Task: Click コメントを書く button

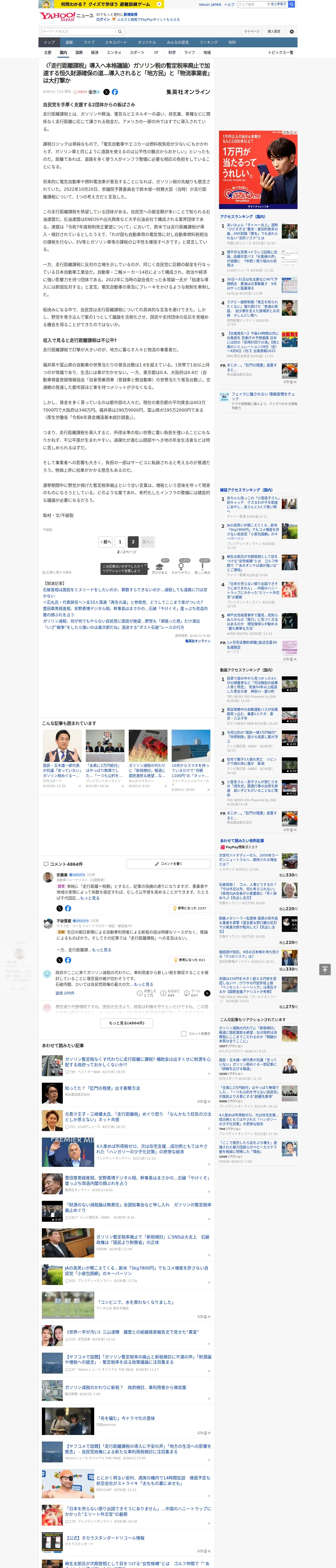Action: 168,864
